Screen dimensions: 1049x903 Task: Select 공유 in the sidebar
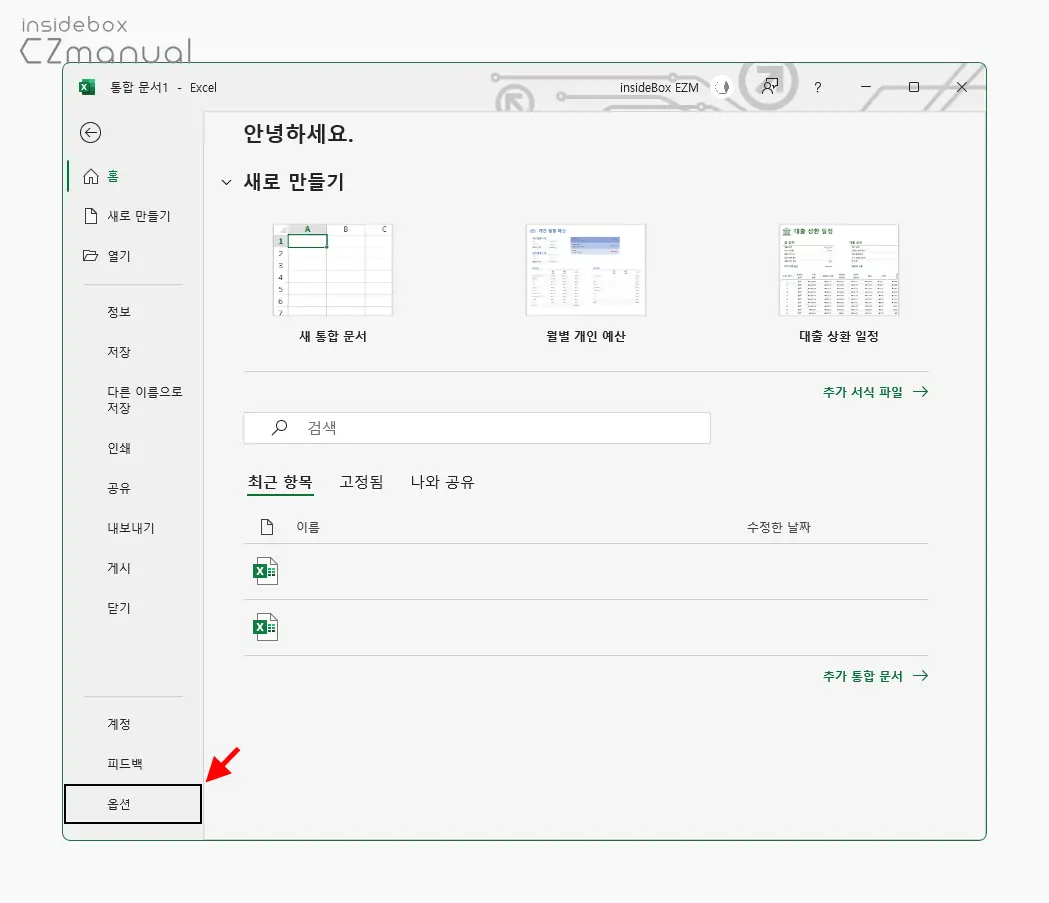point(134,488)
